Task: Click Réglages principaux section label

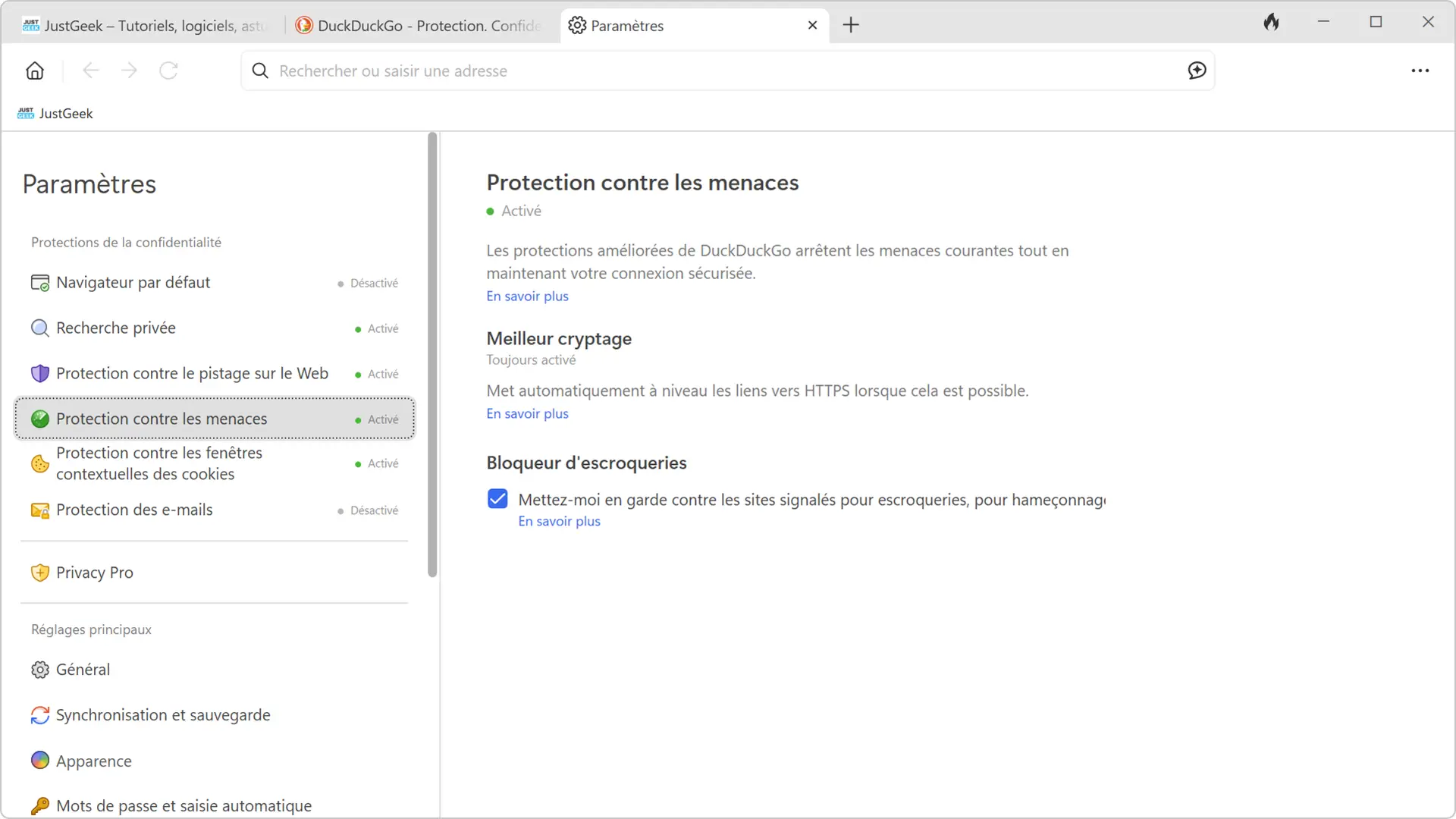Action: (x=91, y=629)
